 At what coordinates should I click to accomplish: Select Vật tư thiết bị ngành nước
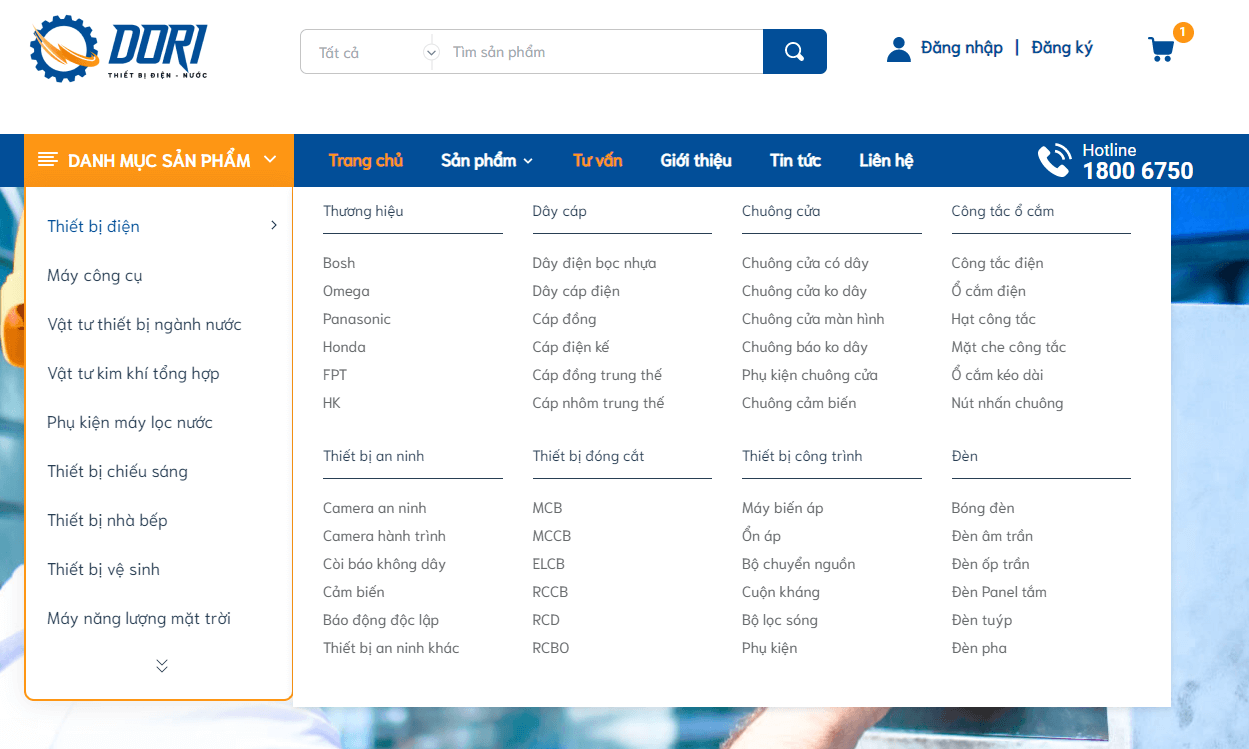(144, 324)
